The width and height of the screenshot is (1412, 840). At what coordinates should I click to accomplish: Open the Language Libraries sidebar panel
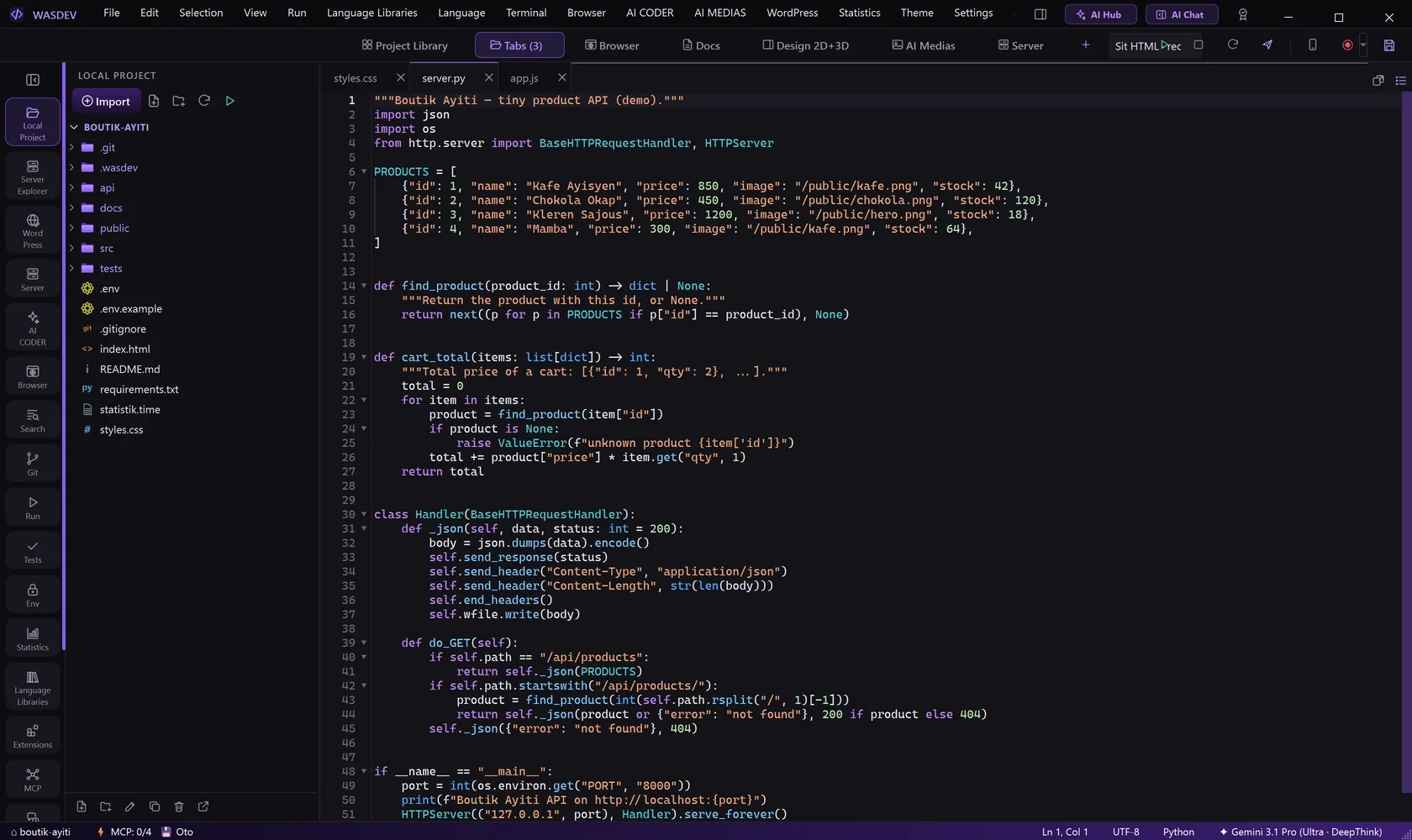tap(33, 687)
